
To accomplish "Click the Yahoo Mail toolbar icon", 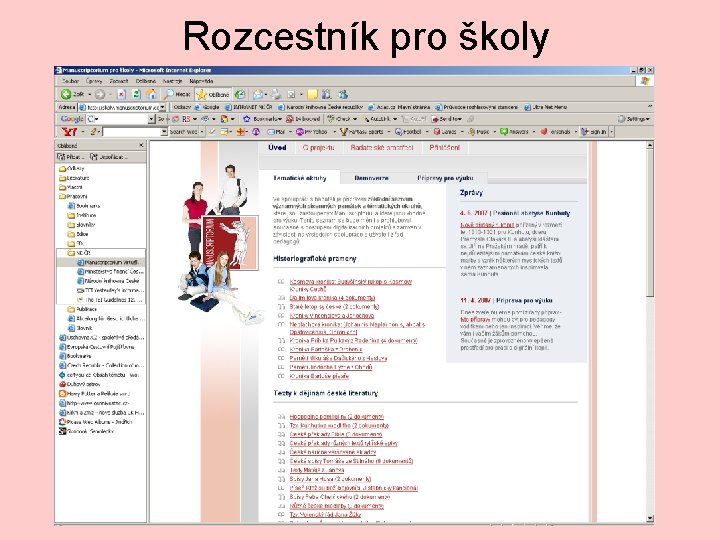I will tap(277, 132).
